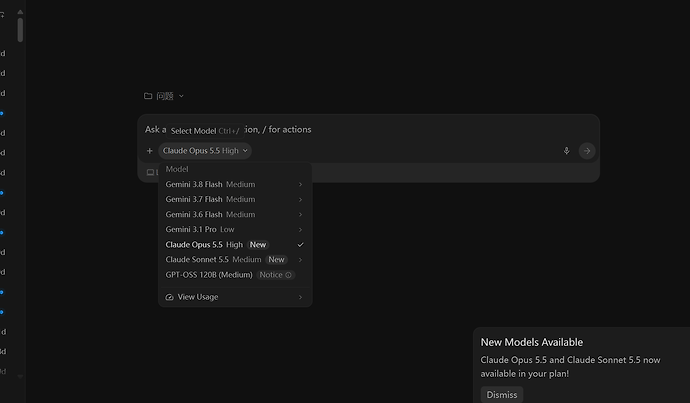Click the sidebar scrollbar thumb

(20, 29)
